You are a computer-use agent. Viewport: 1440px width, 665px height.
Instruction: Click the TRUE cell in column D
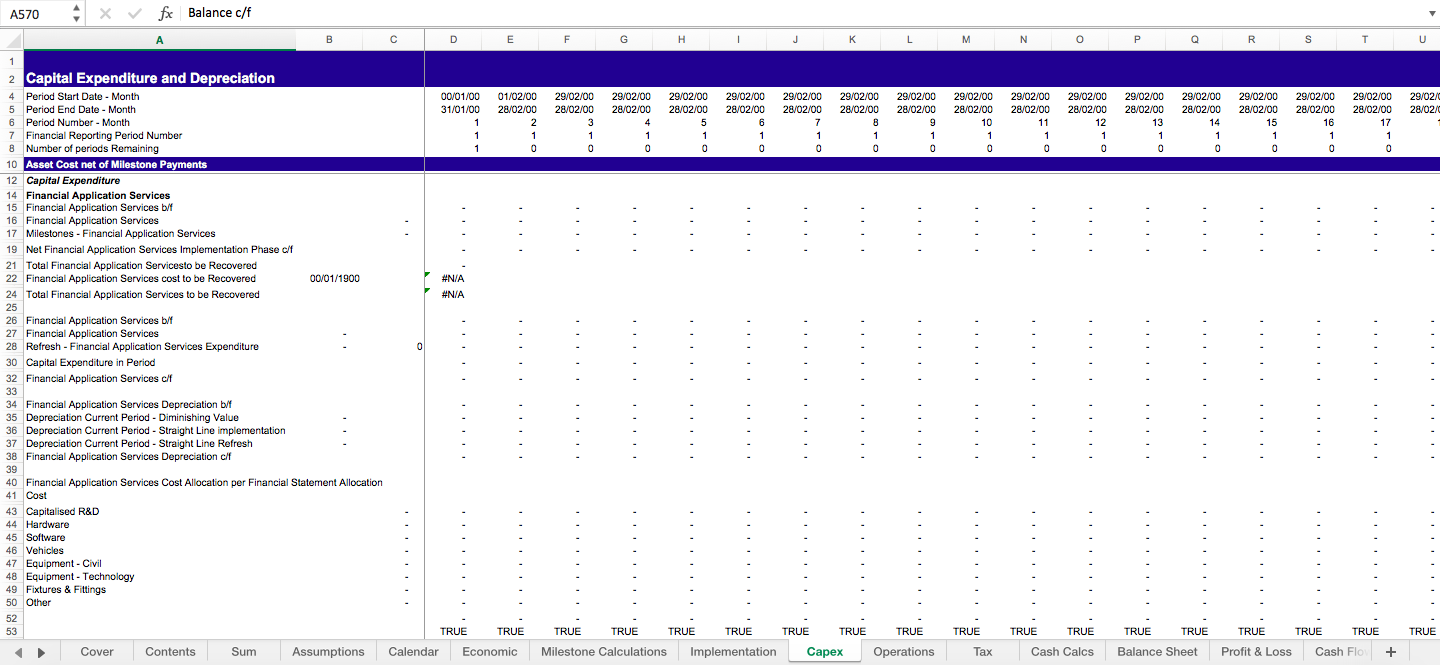click(453, 632)
